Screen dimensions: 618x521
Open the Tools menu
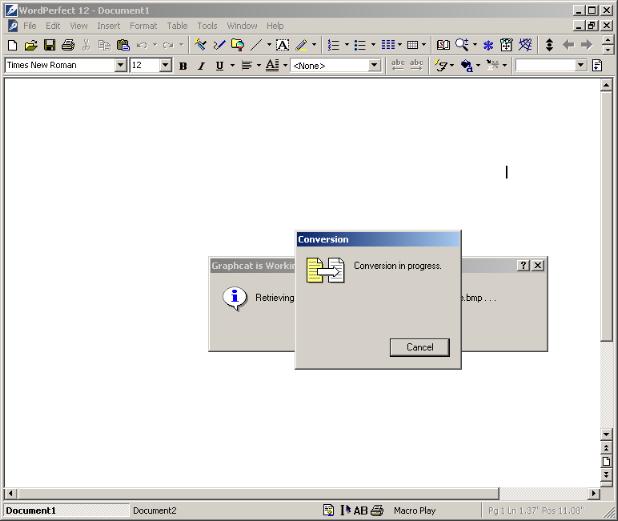click(207, 26)
